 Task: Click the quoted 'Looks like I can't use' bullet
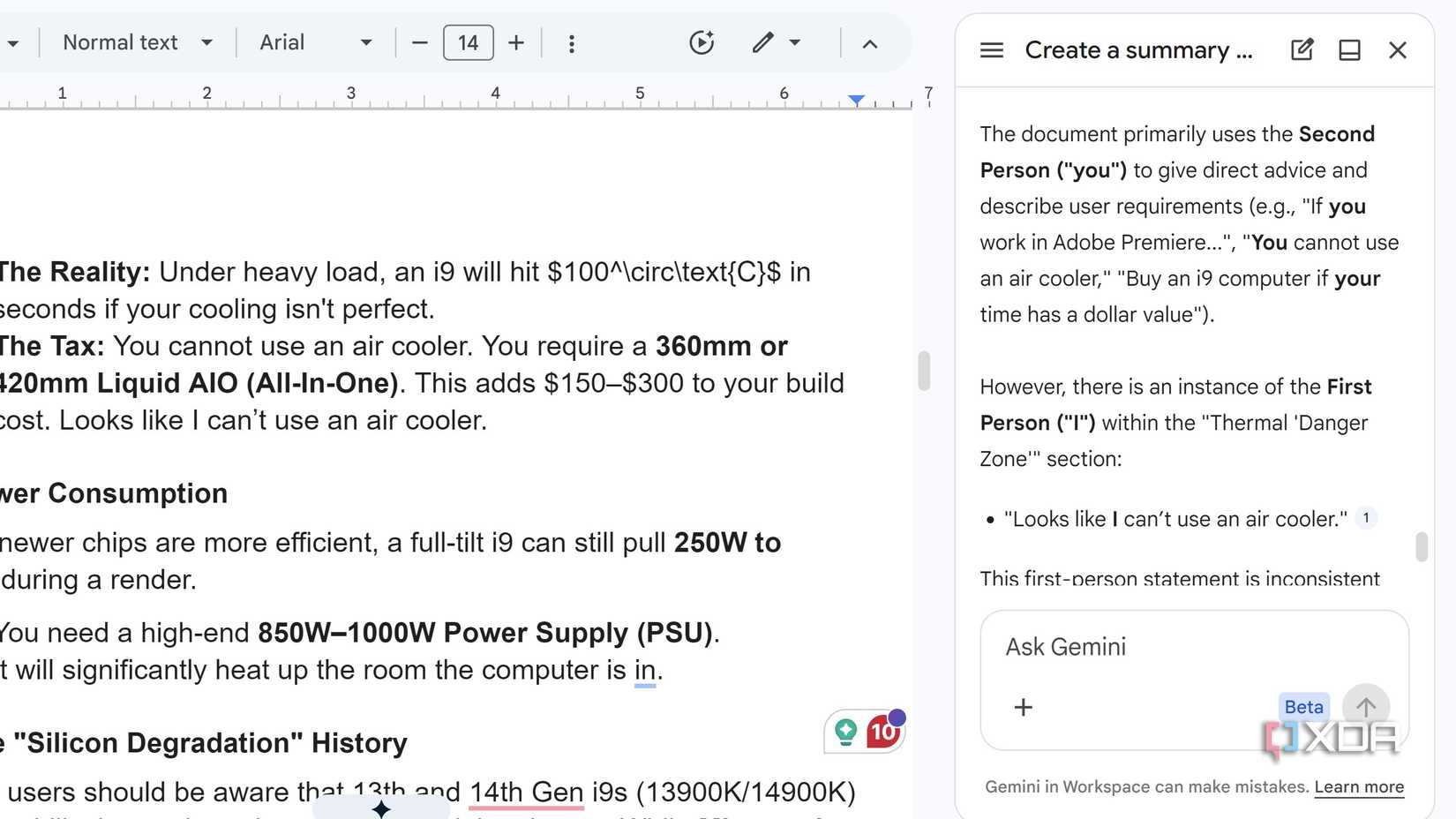[x=1175, y=519]
